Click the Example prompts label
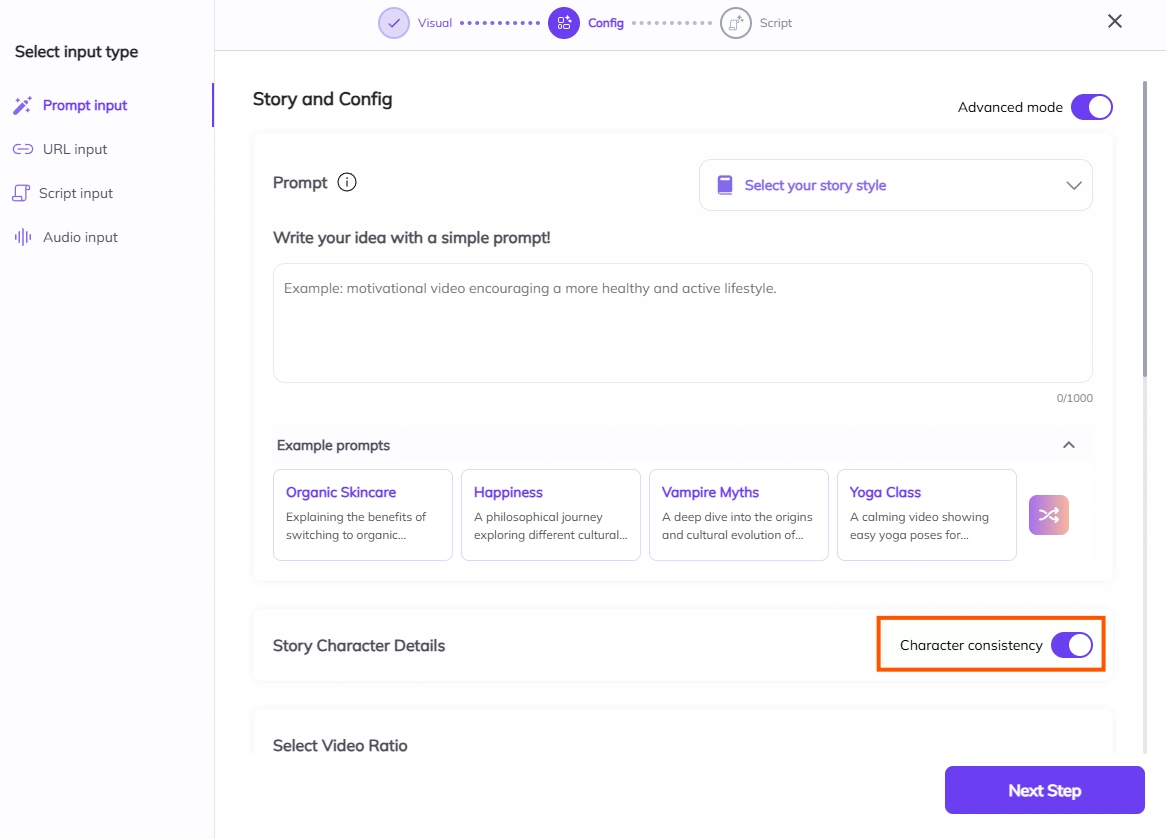 (x=333, y=445)
